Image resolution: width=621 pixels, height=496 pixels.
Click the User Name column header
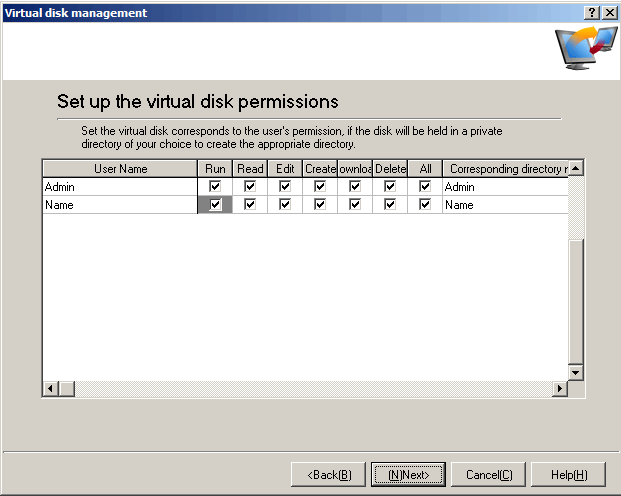120,169
